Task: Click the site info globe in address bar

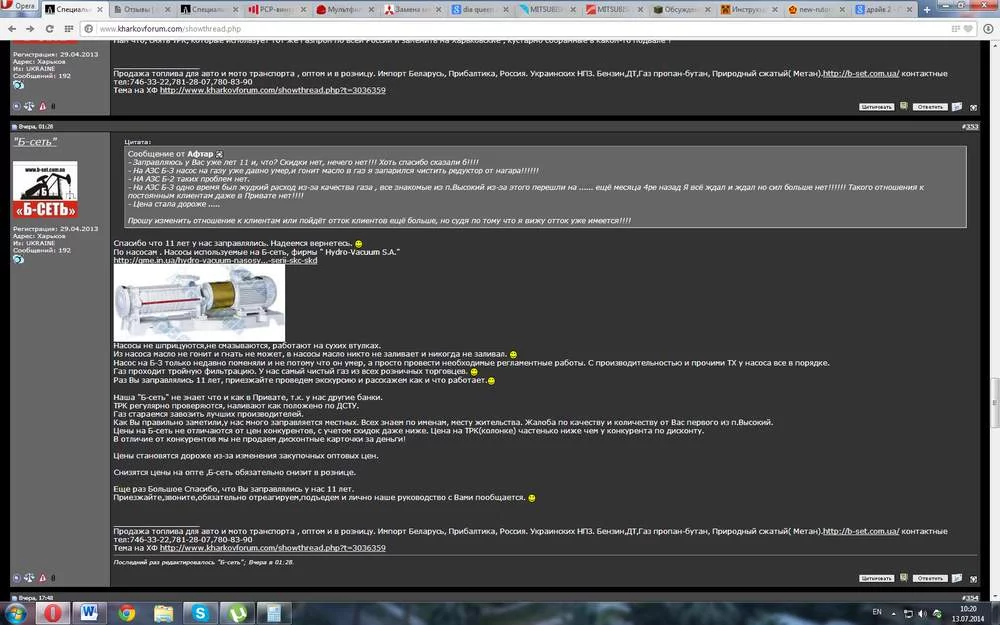Action: 89,29
